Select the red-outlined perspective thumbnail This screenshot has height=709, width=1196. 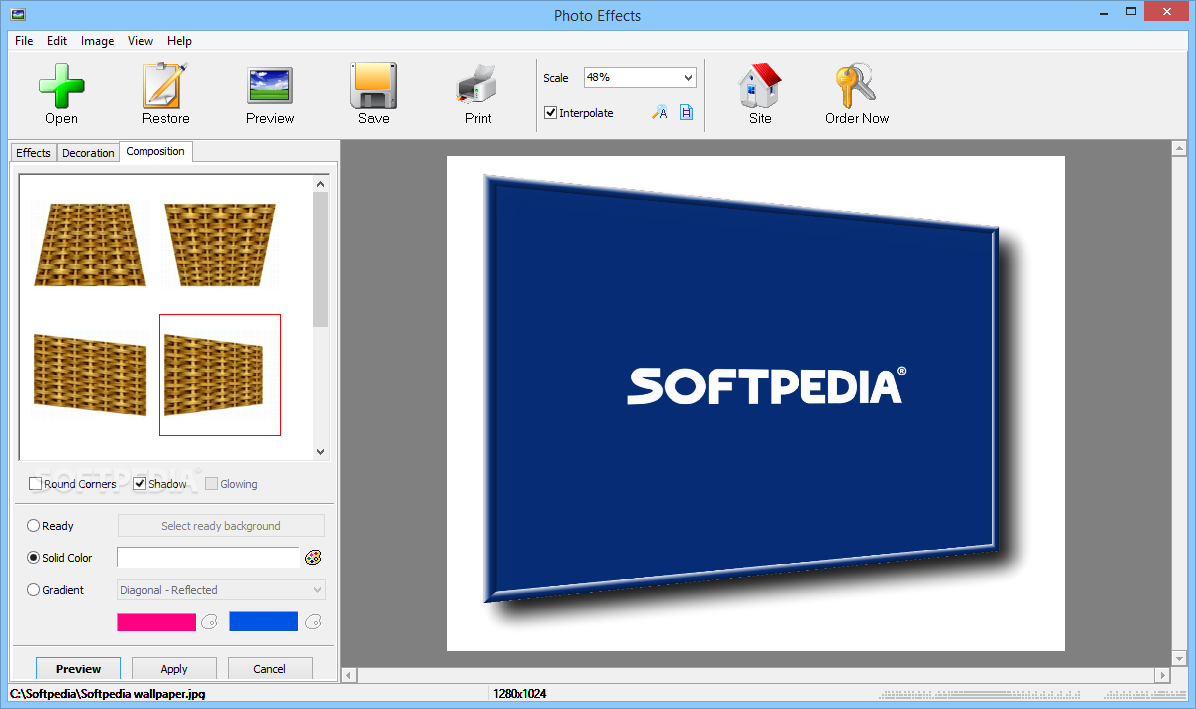(x=220, y=374)
